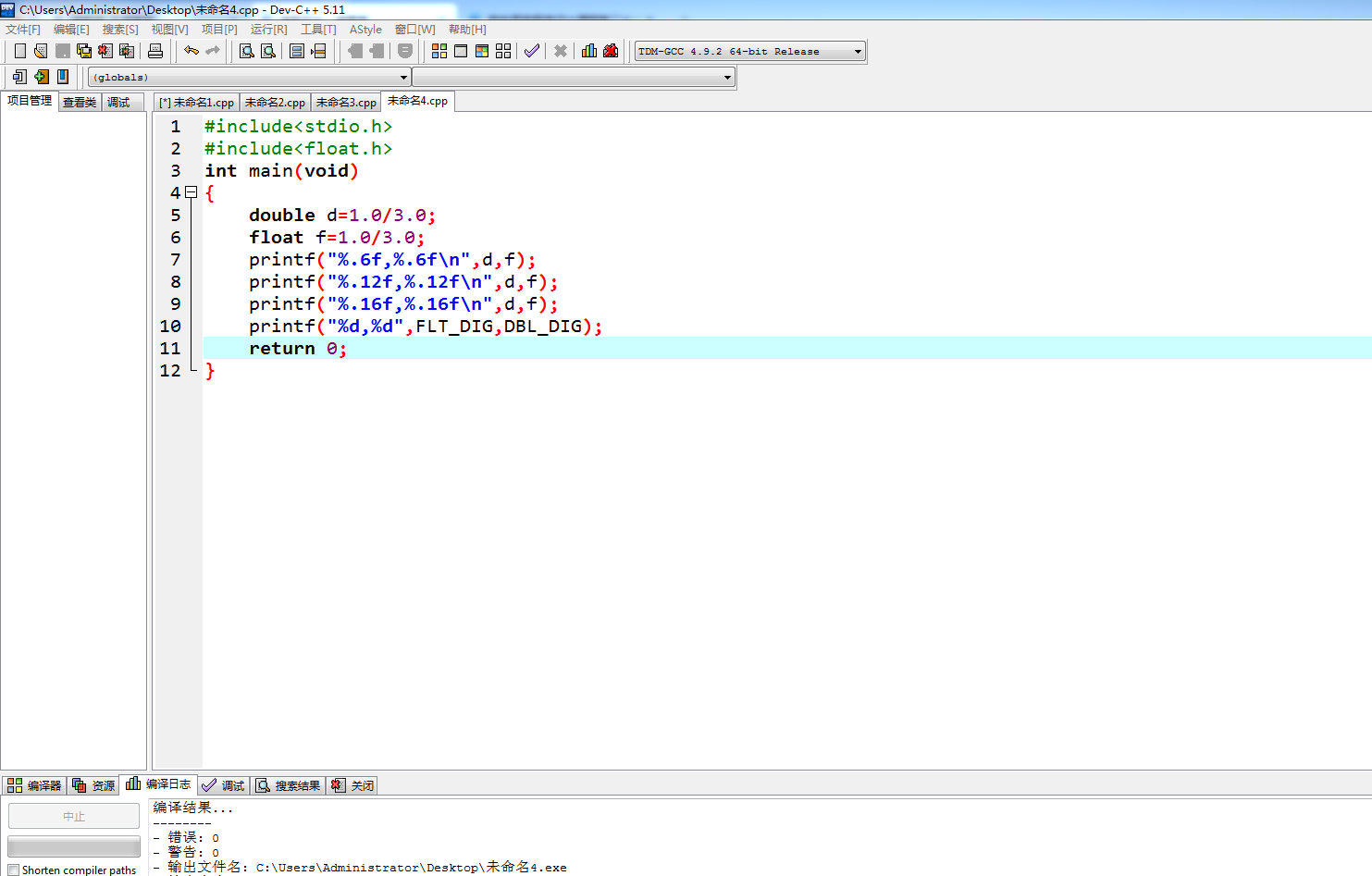
Task: Open the 文件[F] menu
Action: (23, 30)
